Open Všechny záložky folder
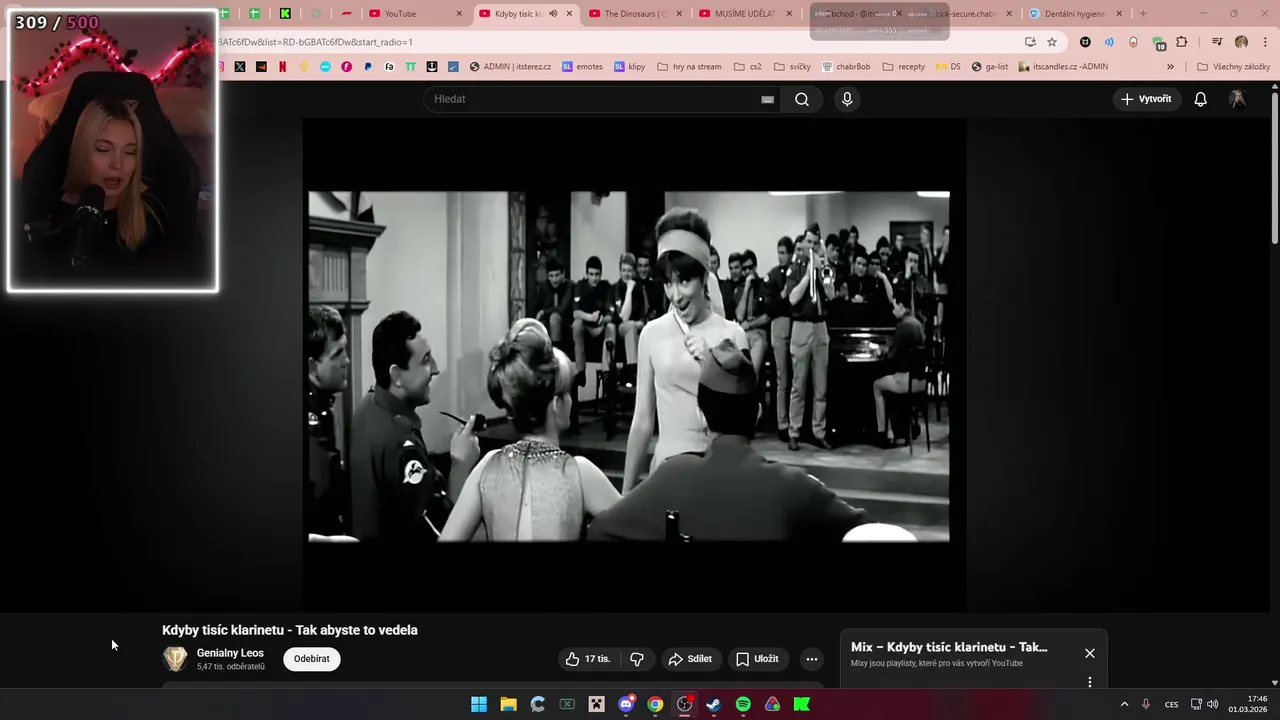This screenshot has height=720, width=1280. pyautogui.click(x=1233, y=67)
